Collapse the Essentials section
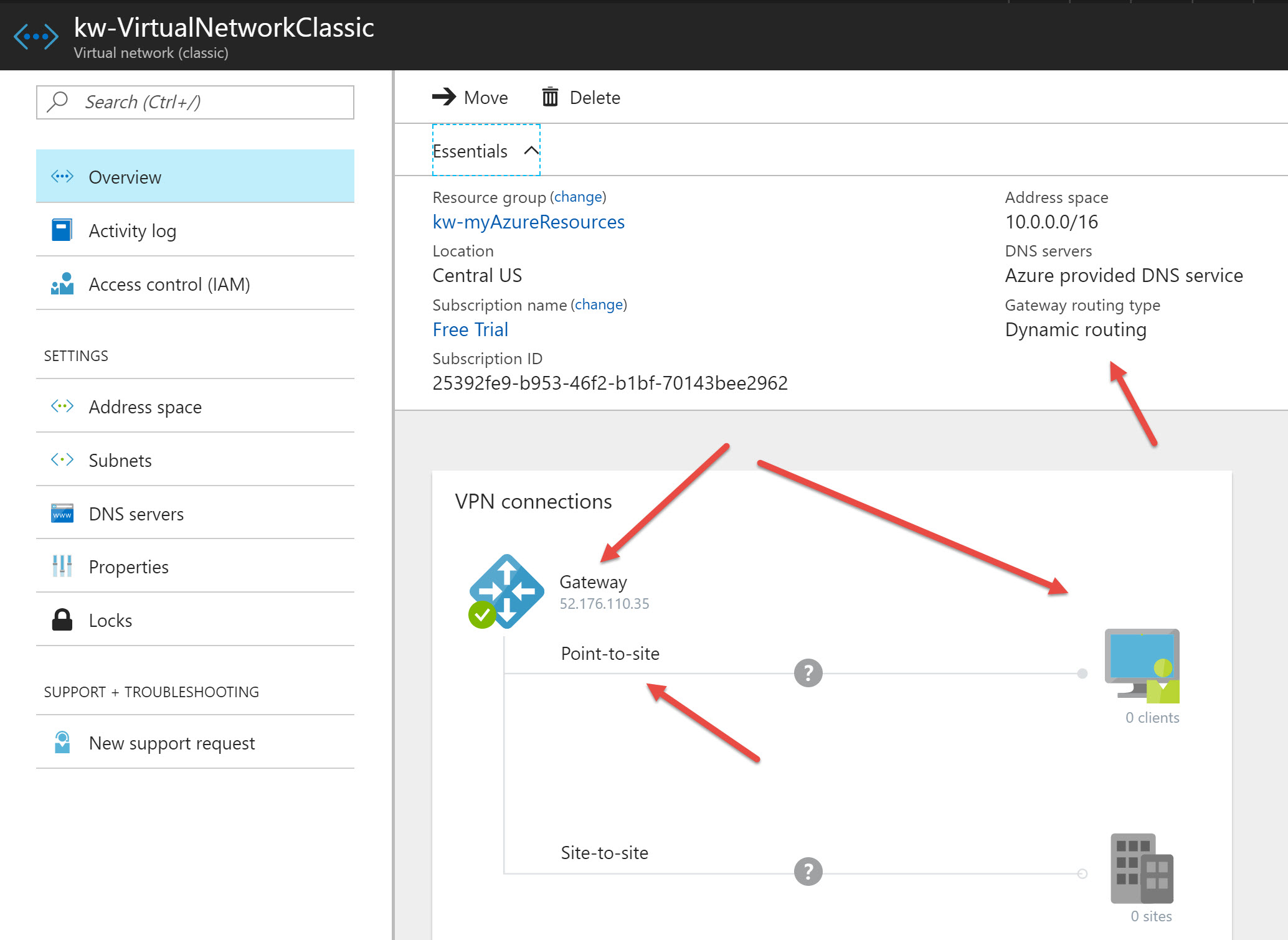This screenshot has width=1288, height=940. [486, 151]
